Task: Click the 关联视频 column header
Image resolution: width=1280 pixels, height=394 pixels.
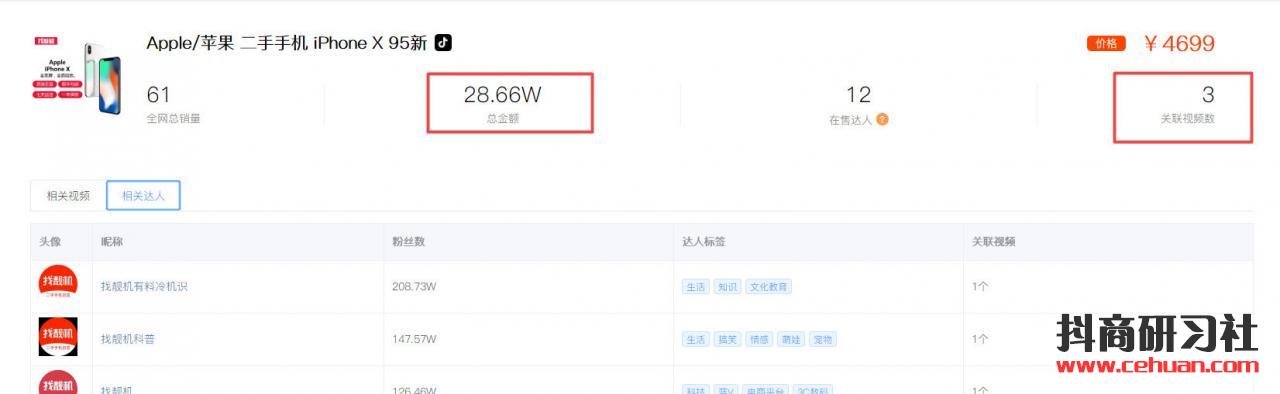Action: click(994, 242)
